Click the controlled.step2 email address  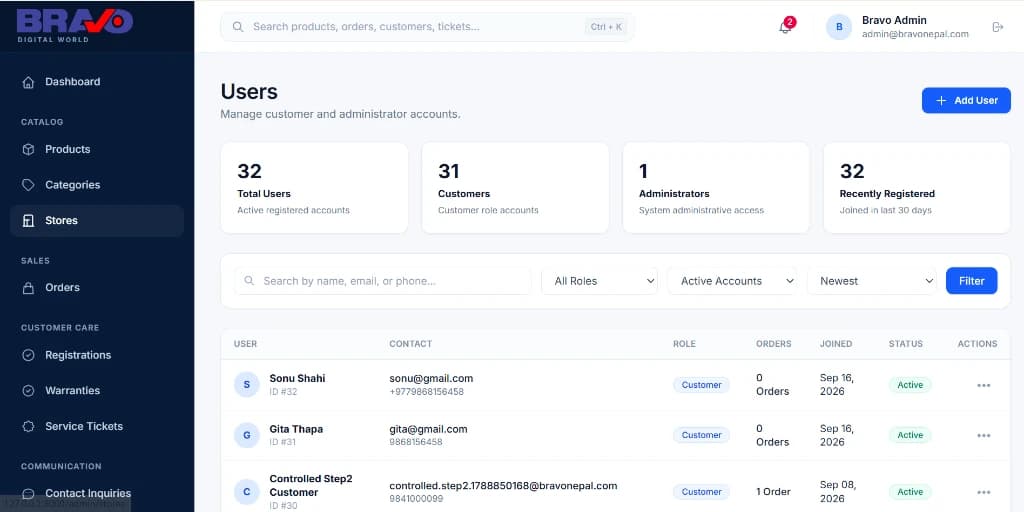click(x=503, y=486)
